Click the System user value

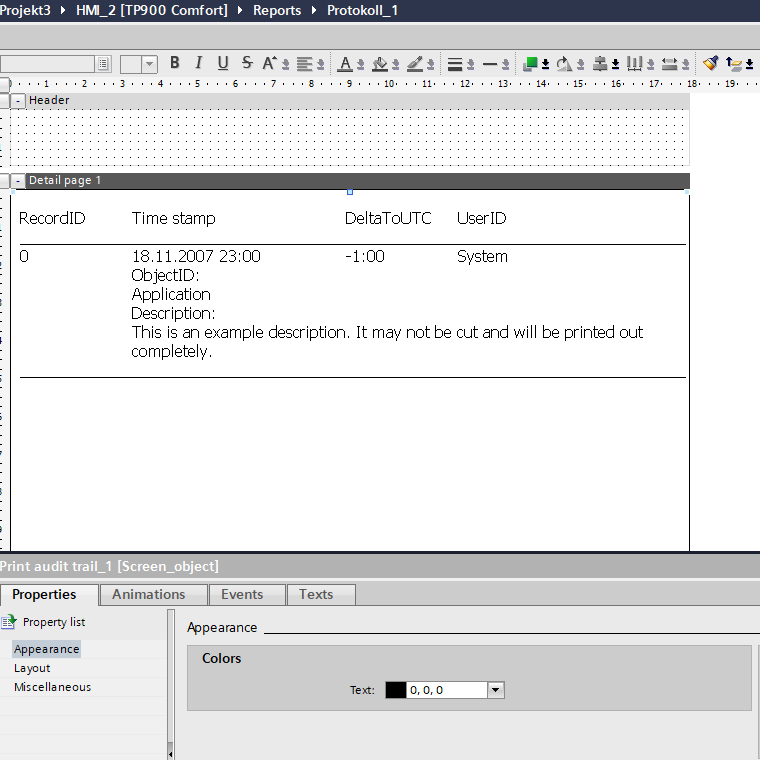coord(482,256)
